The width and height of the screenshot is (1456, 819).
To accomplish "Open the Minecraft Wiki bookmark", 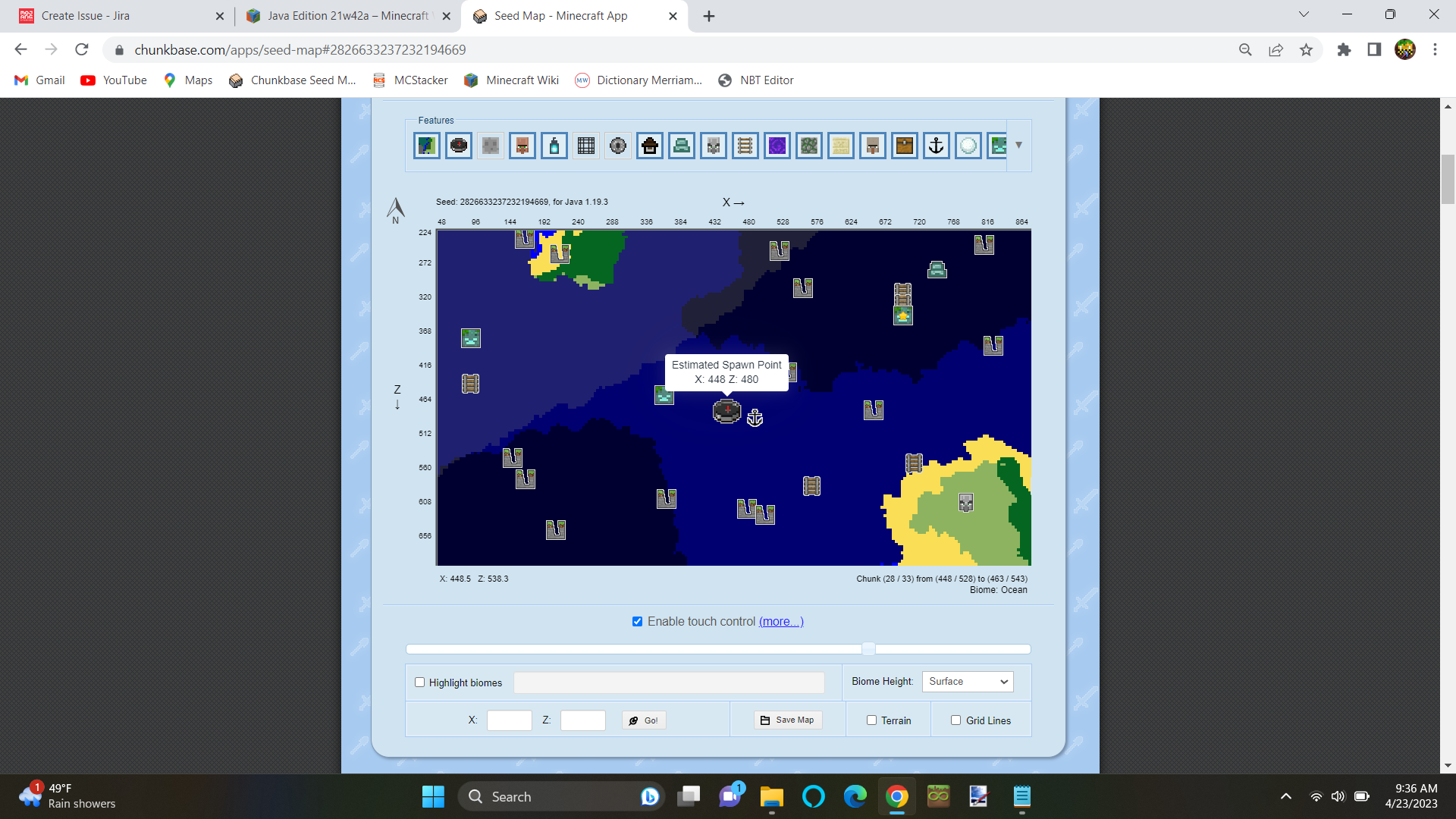I will (512, 80).
